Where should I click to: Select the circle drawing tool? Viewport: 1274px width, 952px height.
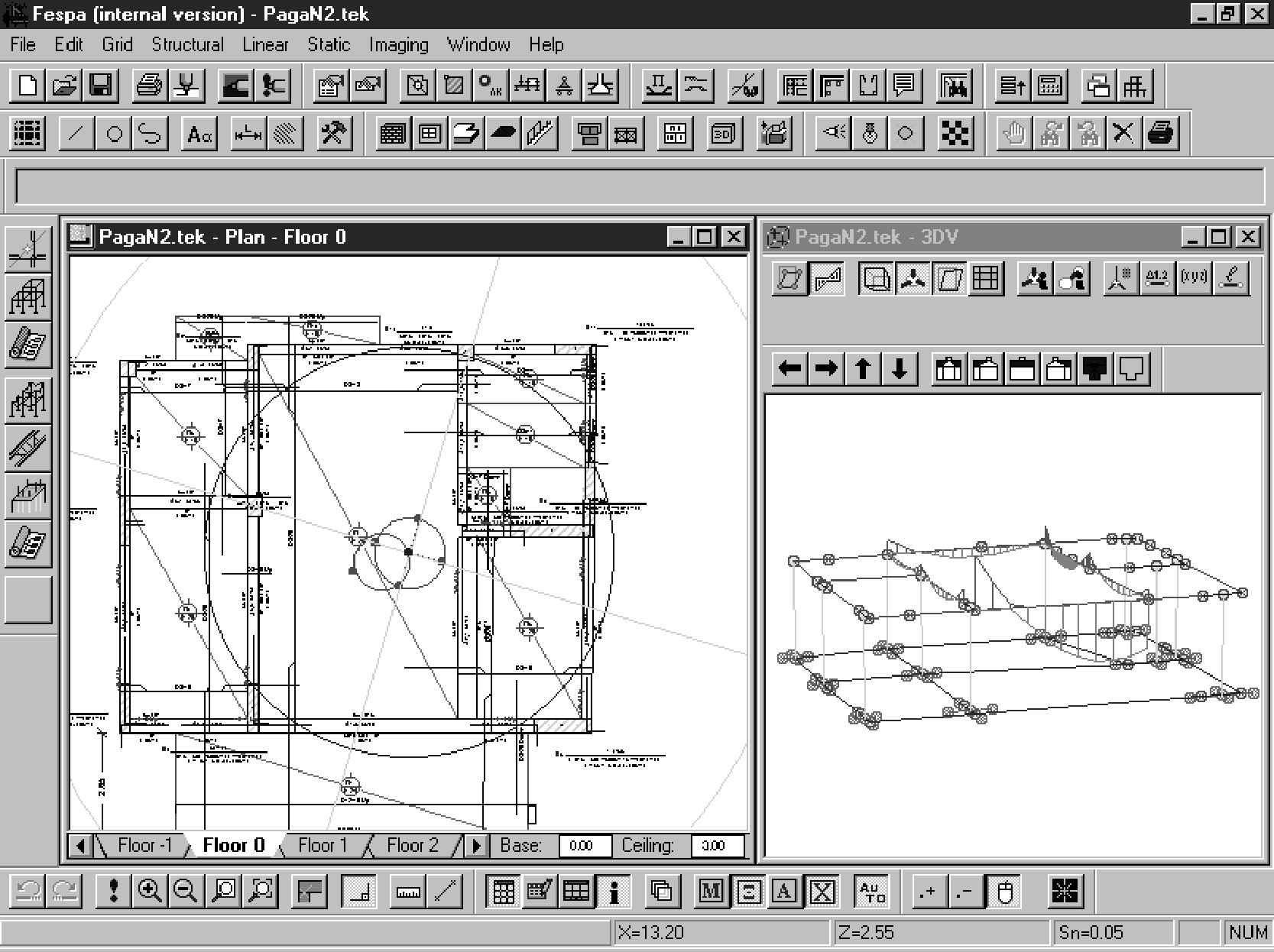click(x=113, y=134)
